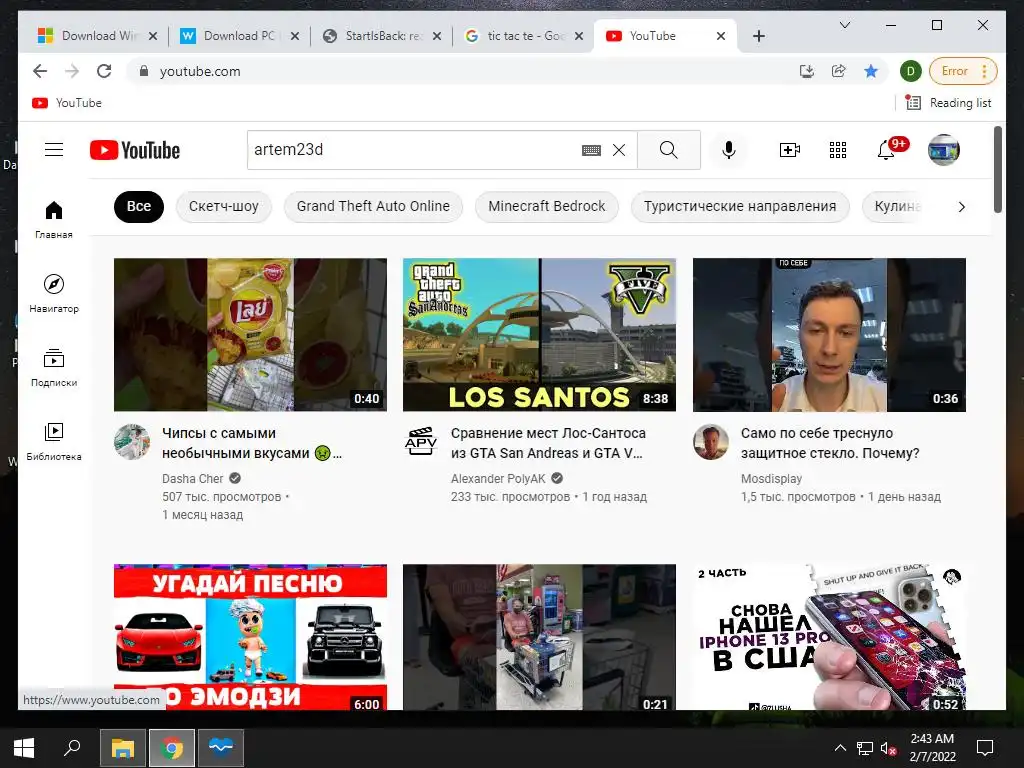Open Chrome Error update menu
The image size is (1024, 768).
pos(963,71)
